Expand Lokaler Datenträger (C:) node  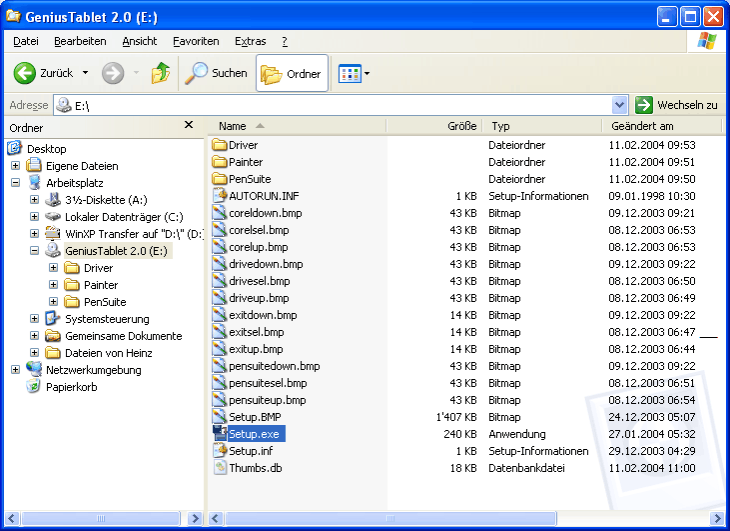tap(34, 216)
